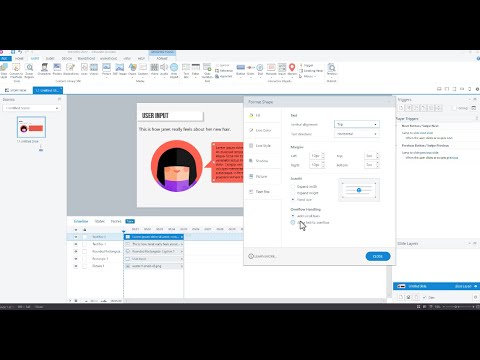Open the Text direction dropdown

357,134
